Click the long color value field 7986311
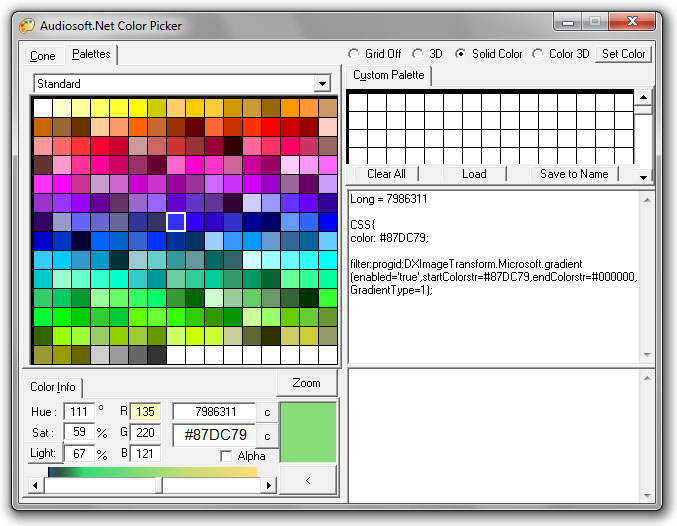The width and height of the screenshot is (677, 526). click(215, 412)
